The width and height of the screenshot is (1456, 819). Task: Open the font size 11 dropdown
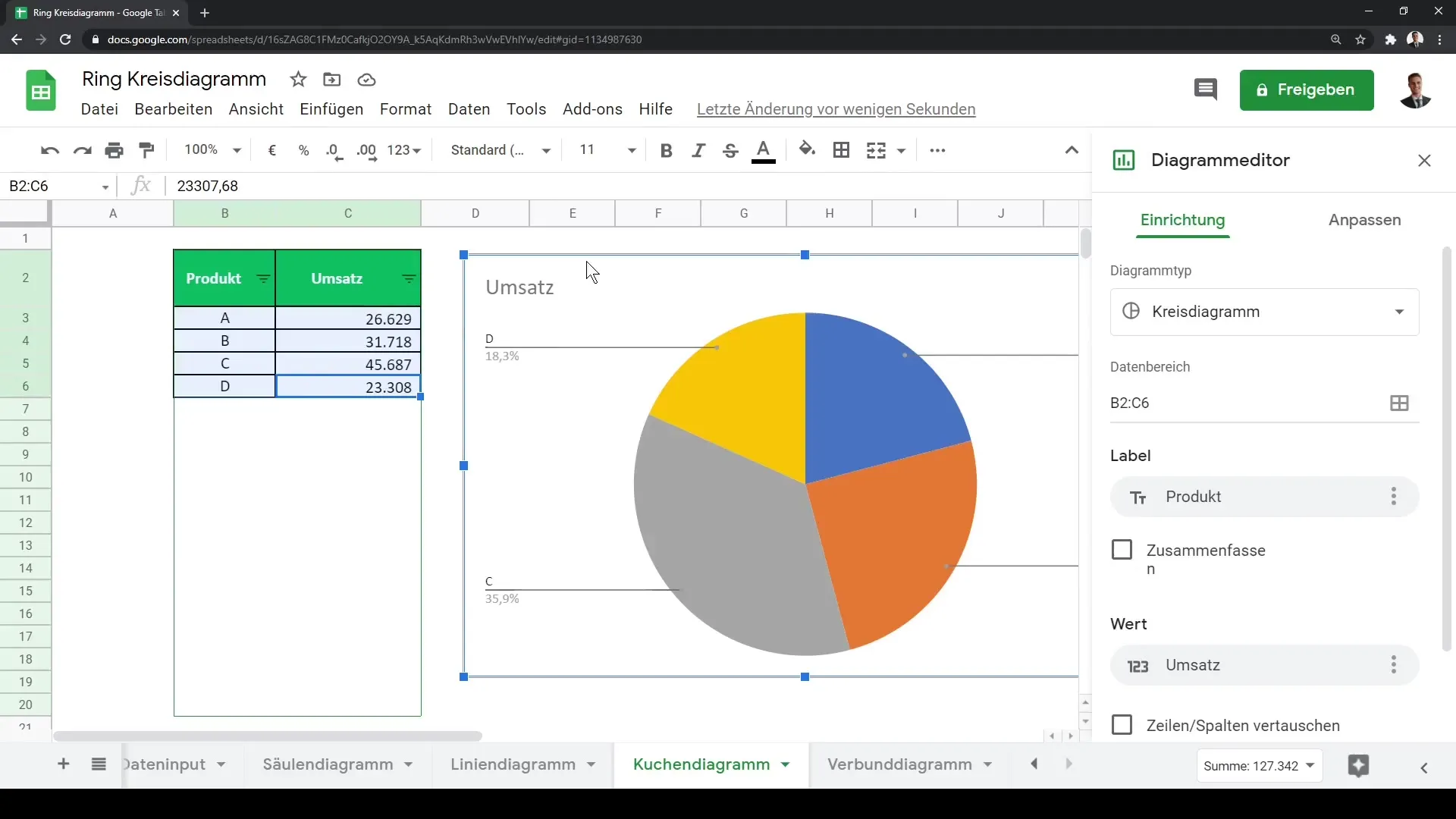click(607, 150)
